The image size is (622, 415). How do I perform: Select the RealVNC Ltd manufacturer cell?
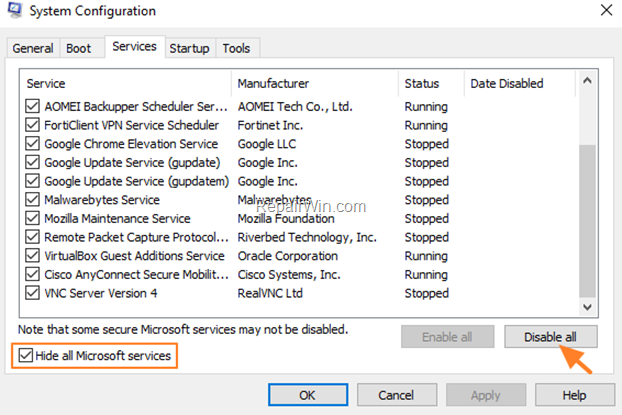270,293
